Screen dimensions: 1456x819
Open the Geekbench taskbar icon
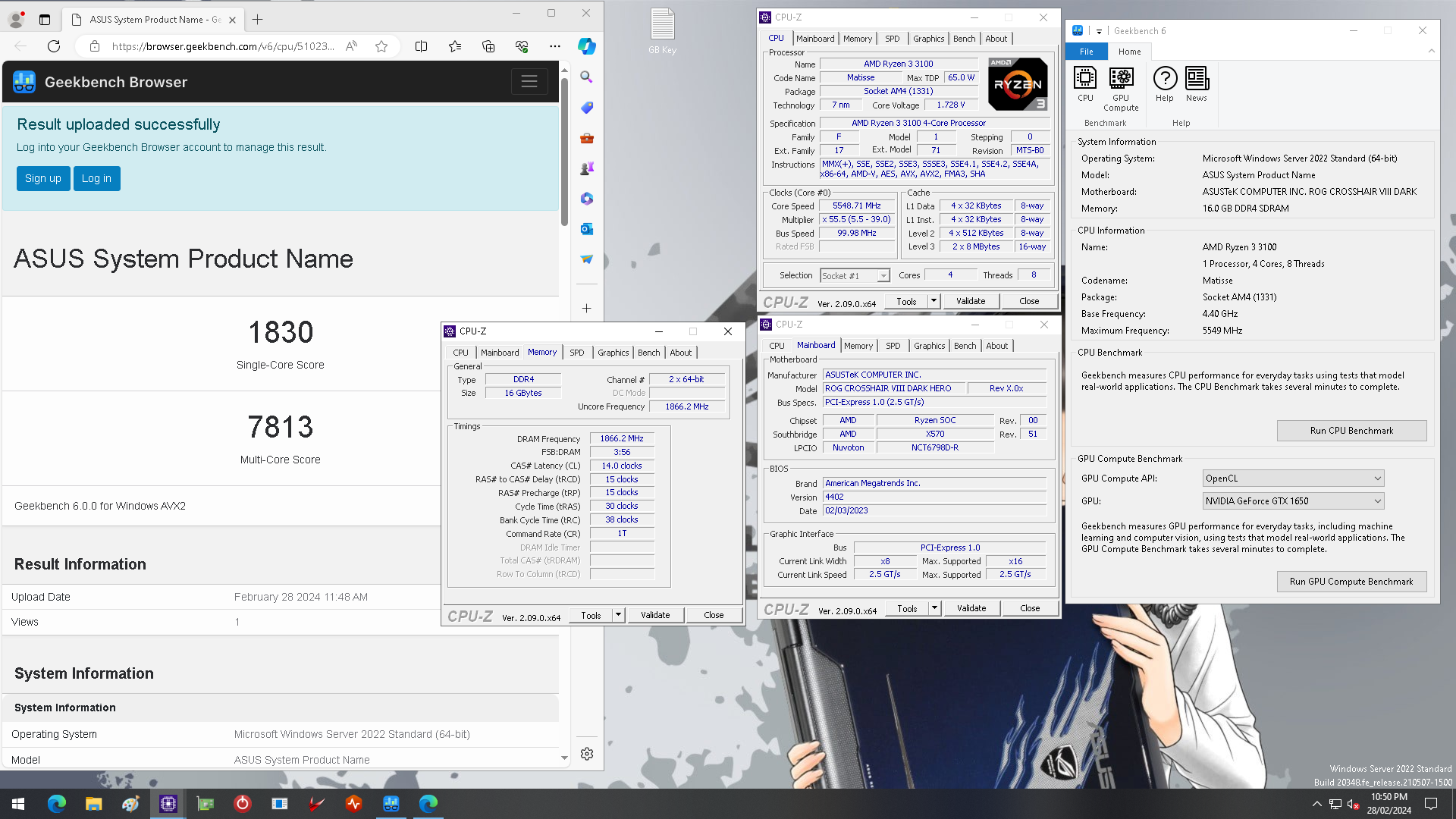(391, 804)
